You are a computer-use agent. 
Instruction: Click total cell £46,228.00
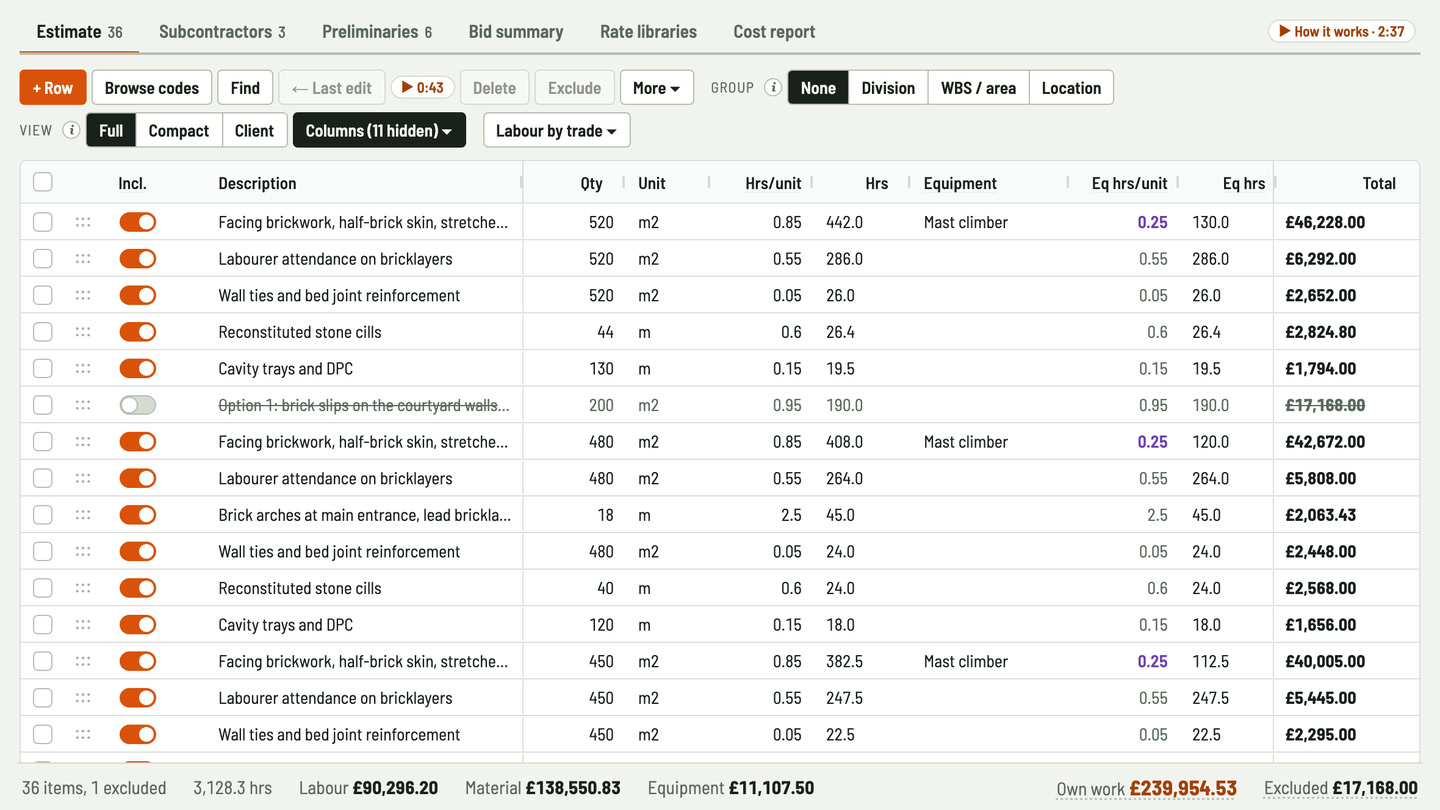(x=1325, y=222)
